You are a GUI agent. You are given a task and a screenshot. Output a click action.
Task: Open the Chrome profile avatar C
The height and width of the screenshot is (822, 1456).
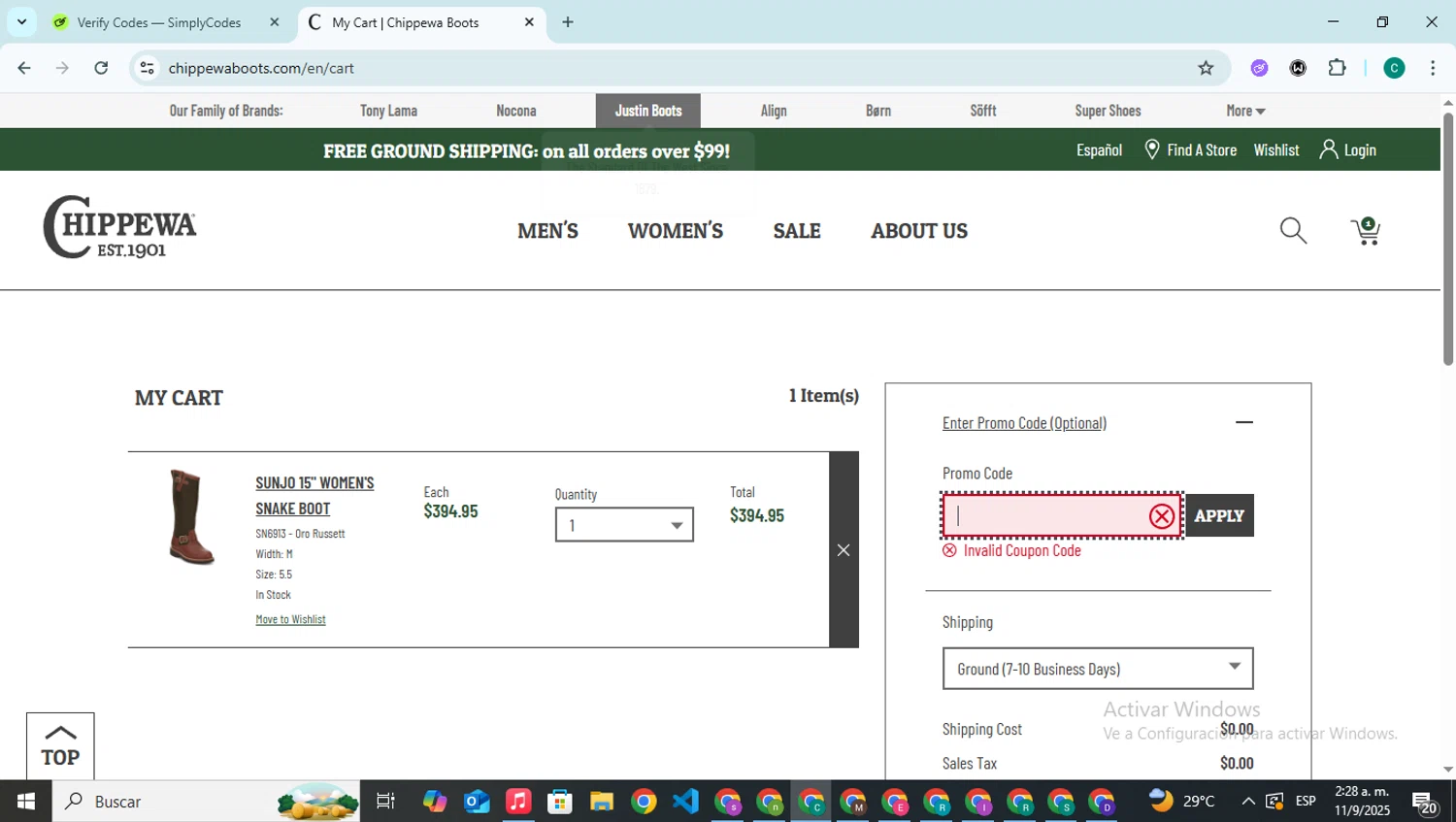(x=1394, y=68)
